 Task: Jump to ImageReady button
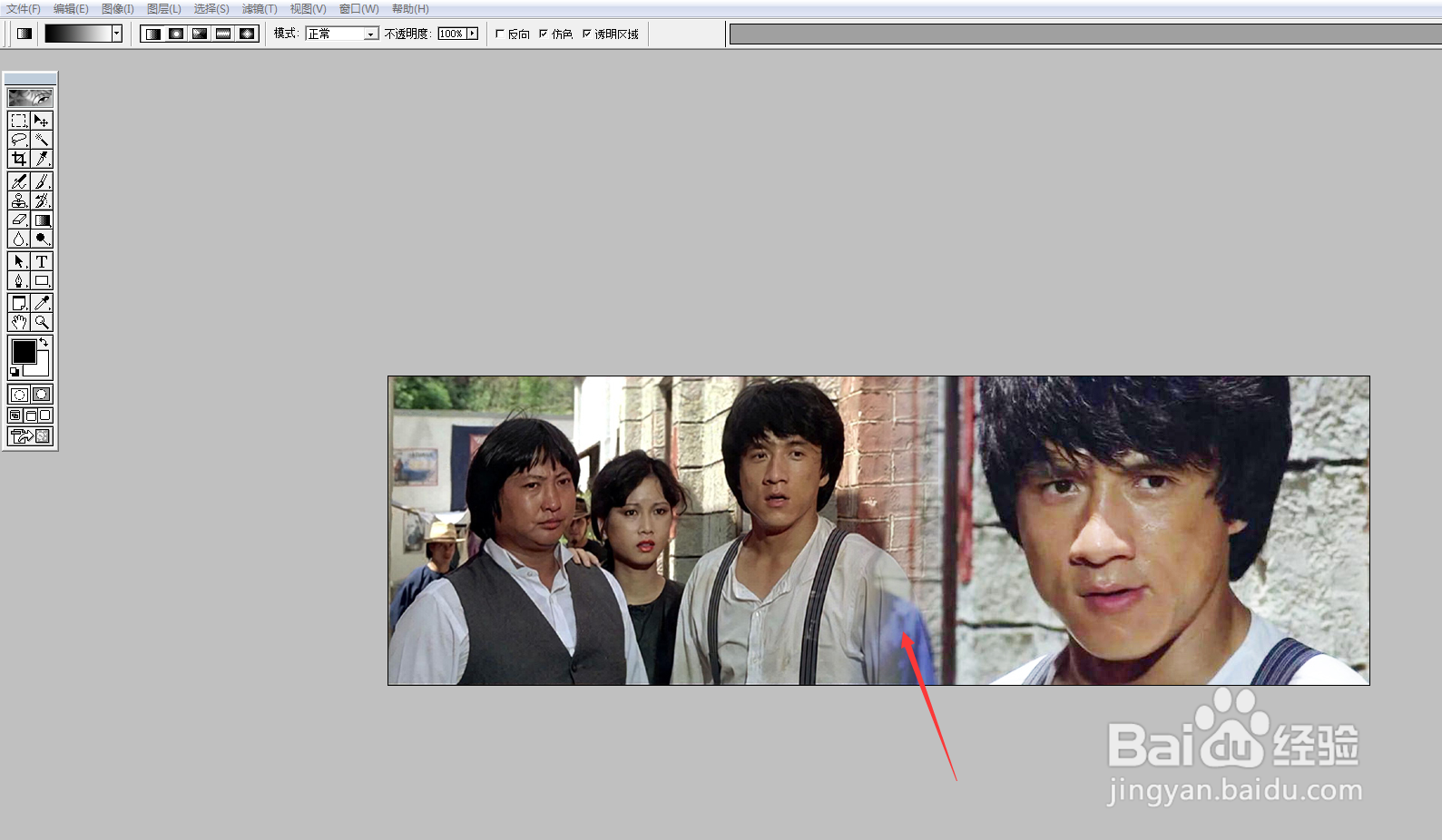pyautogui.click(x=30, y=436)
